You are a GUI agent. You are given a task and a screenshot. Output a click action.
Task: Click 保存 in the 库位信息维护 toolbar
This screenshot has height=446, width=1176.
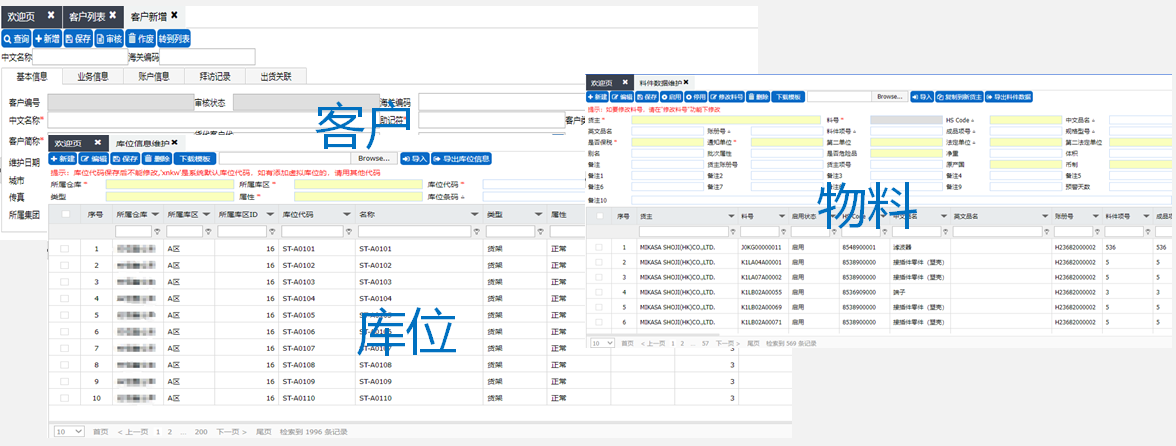click(126, 159)
